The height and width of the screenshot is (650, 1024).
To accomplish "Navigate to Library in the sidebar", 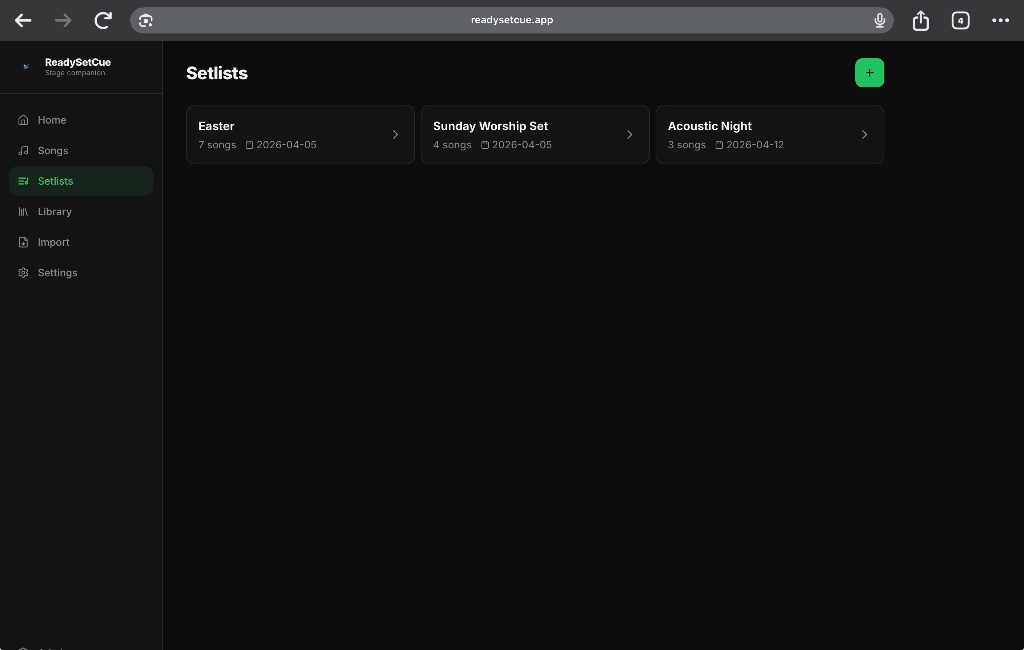I will 81,212.
